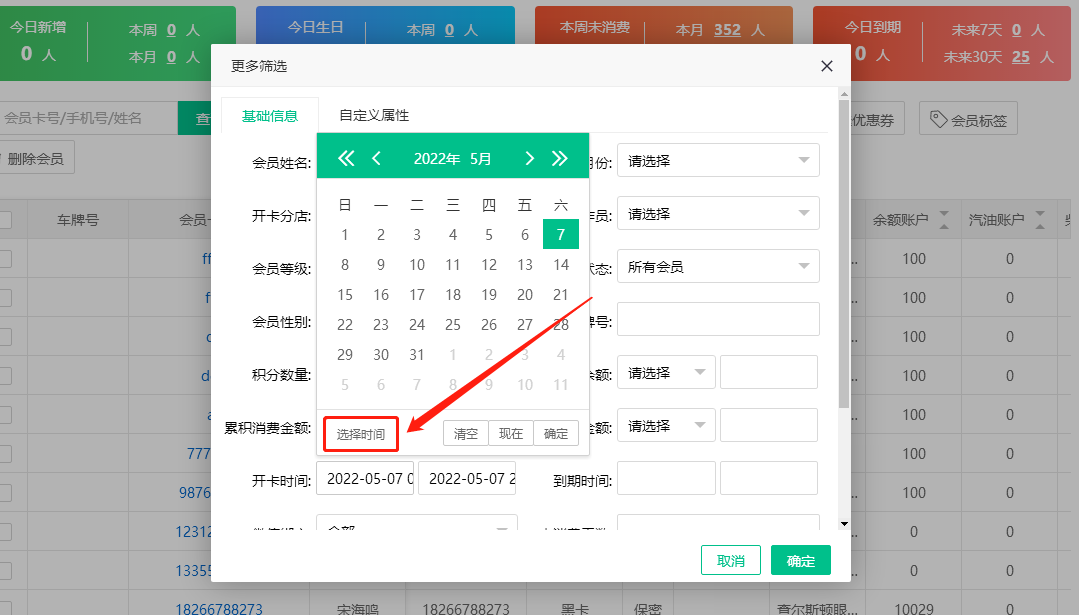
Task: Open the 所有会员 status dropdown
Action: [x=718, y=266]
